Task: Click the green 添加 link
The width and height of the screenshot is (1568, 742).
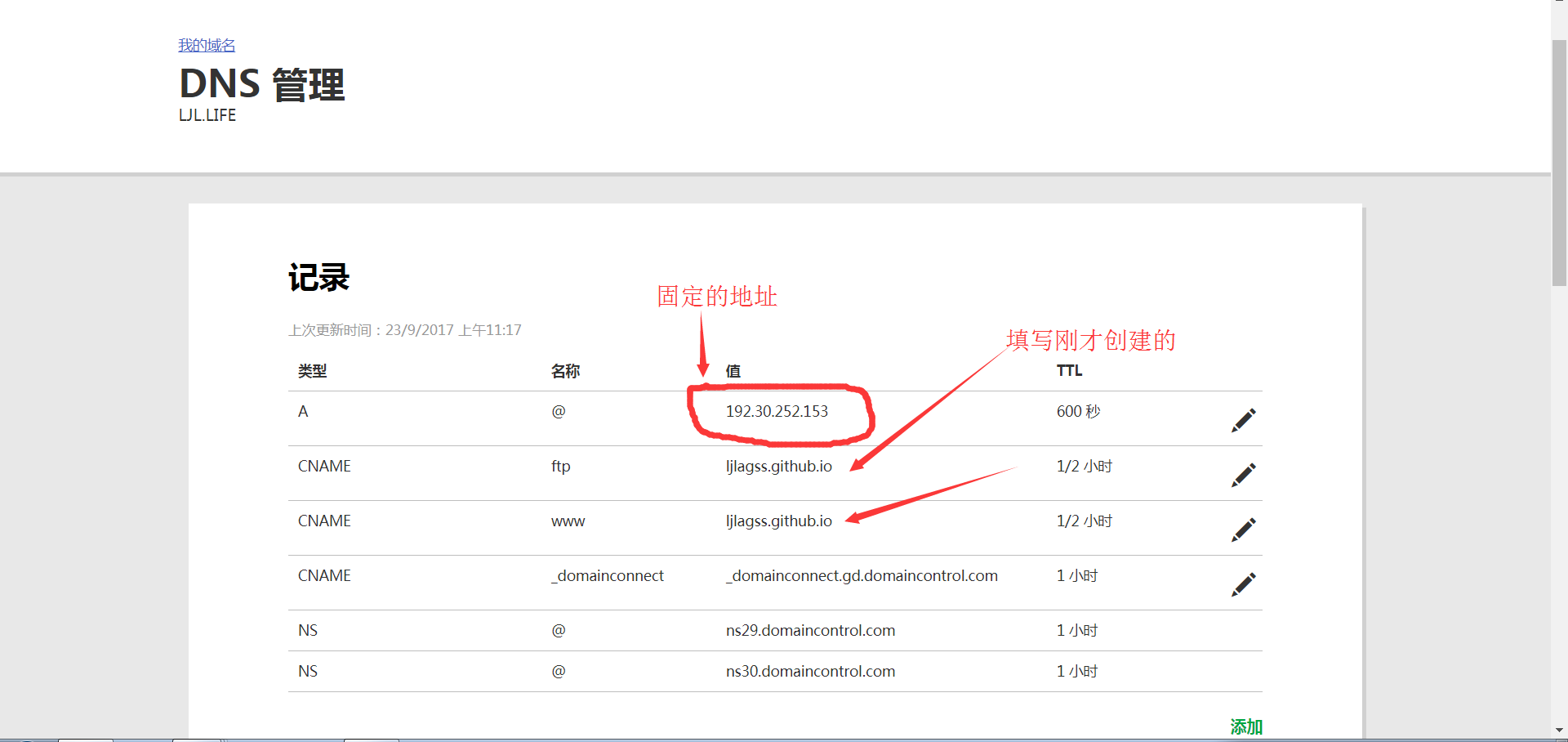Action: click(x=1246, y=726)
